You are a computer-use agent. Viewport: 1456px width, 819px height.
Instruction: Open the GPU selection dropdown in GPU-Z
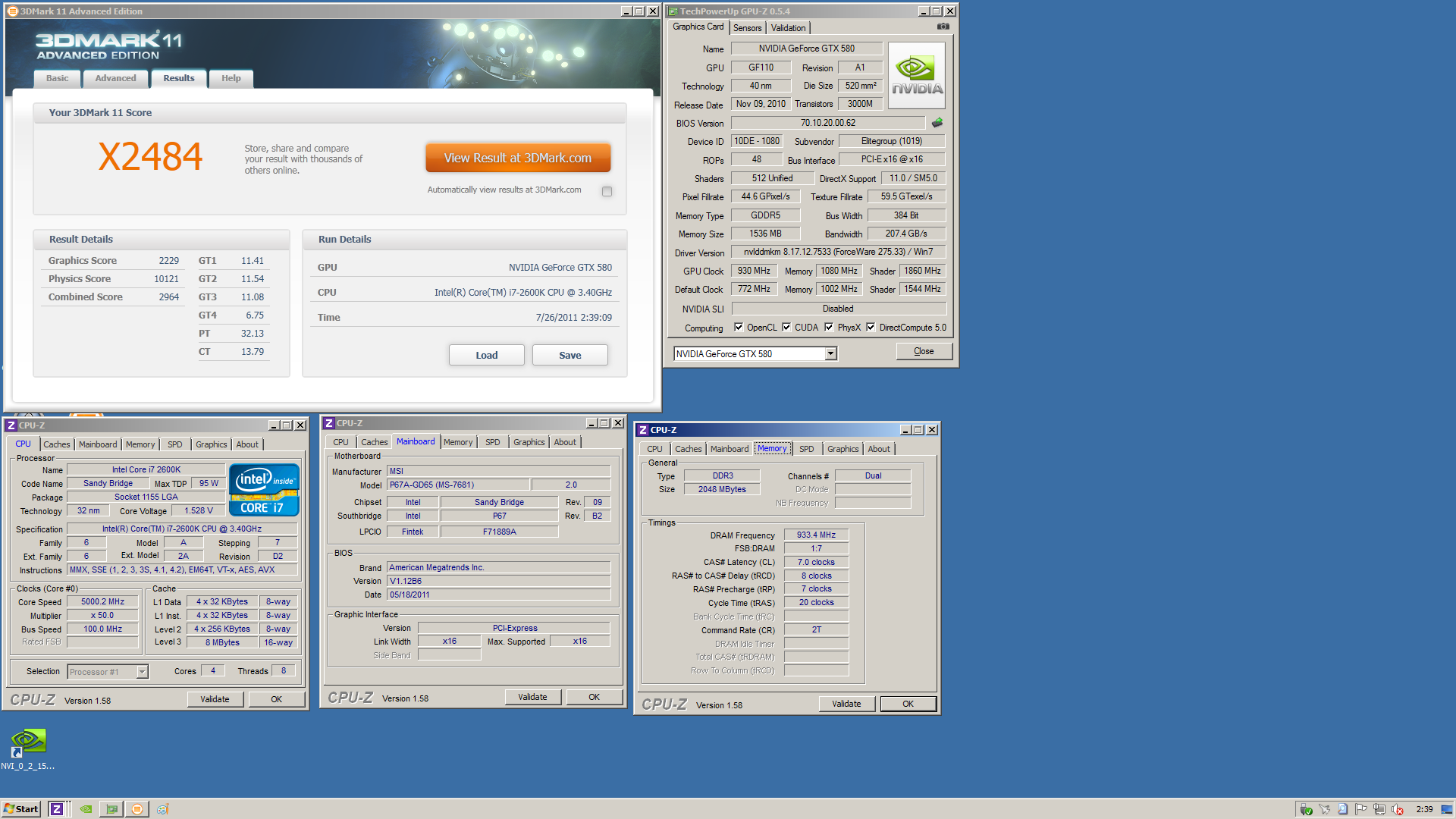click(830, 354)
